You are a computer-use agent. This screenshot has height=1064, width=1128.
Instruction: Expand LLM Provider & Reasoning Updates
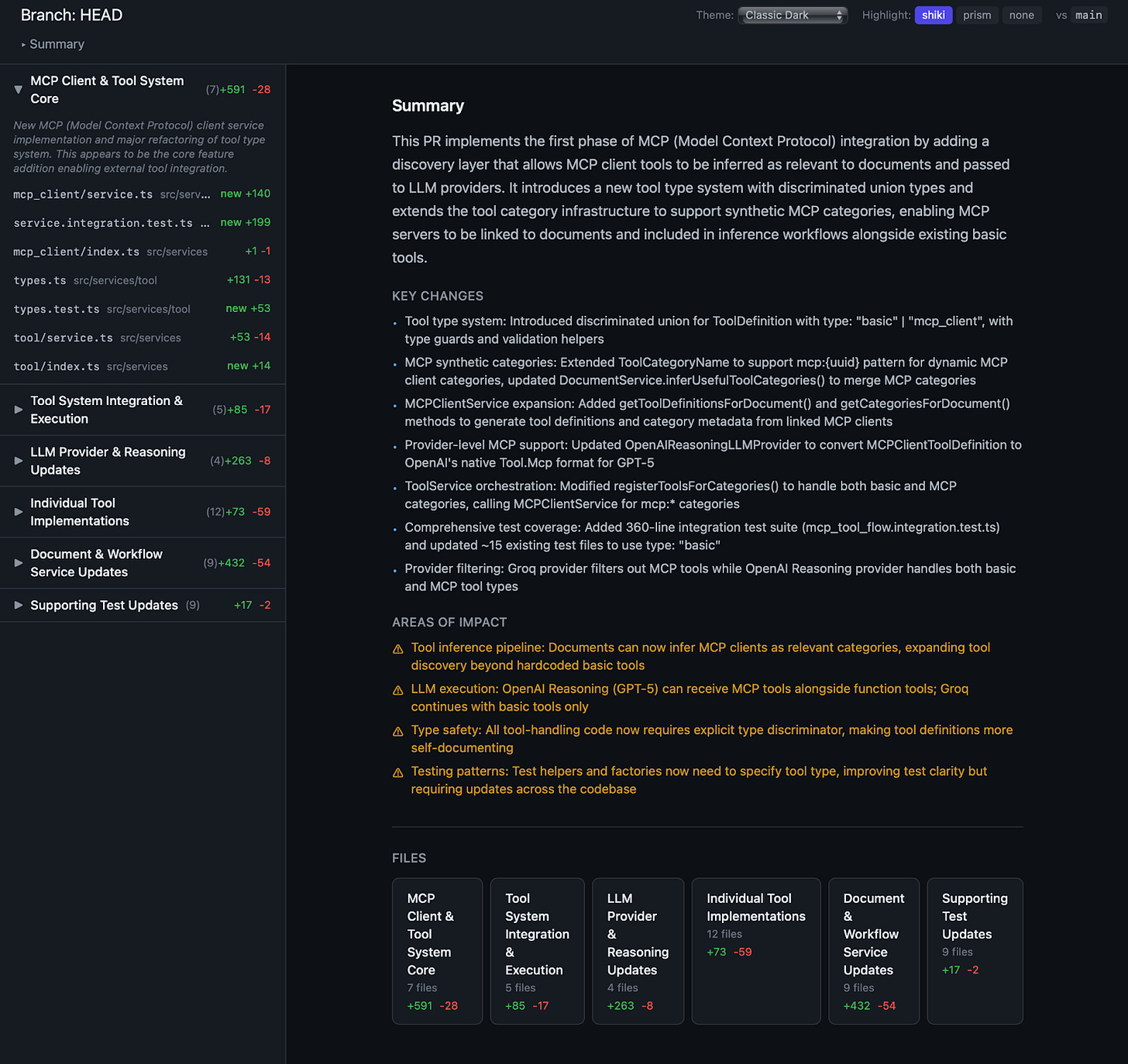(x=18, y=461)
